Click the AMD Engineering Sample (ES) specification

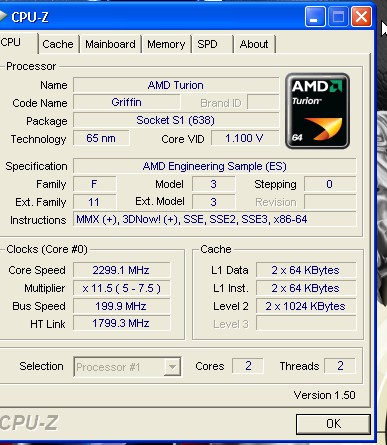[x=215, y=166]
